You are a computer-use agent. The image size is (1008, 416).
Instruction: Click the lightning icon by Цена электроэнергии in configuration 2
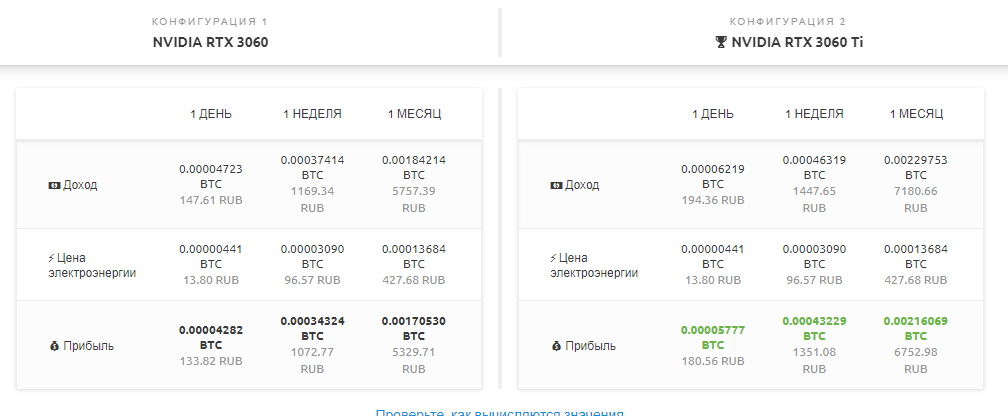(x=554, y=258)
